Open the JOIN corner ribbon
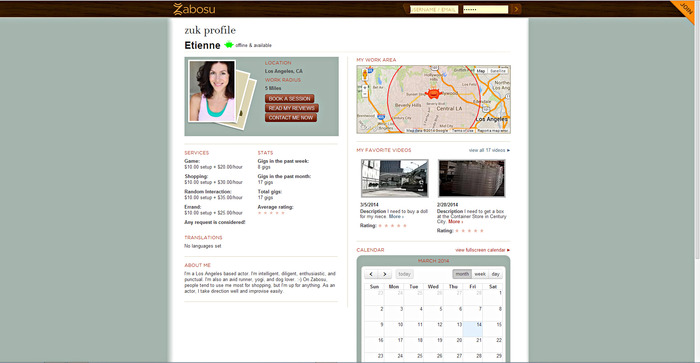 [687, 9]
